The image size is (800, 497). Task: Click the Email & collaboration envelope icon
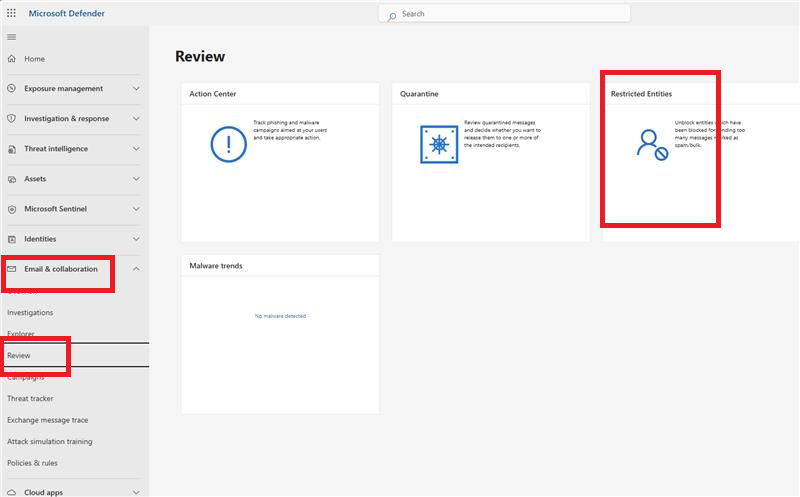pyautogui.click(x=12, y=269)
